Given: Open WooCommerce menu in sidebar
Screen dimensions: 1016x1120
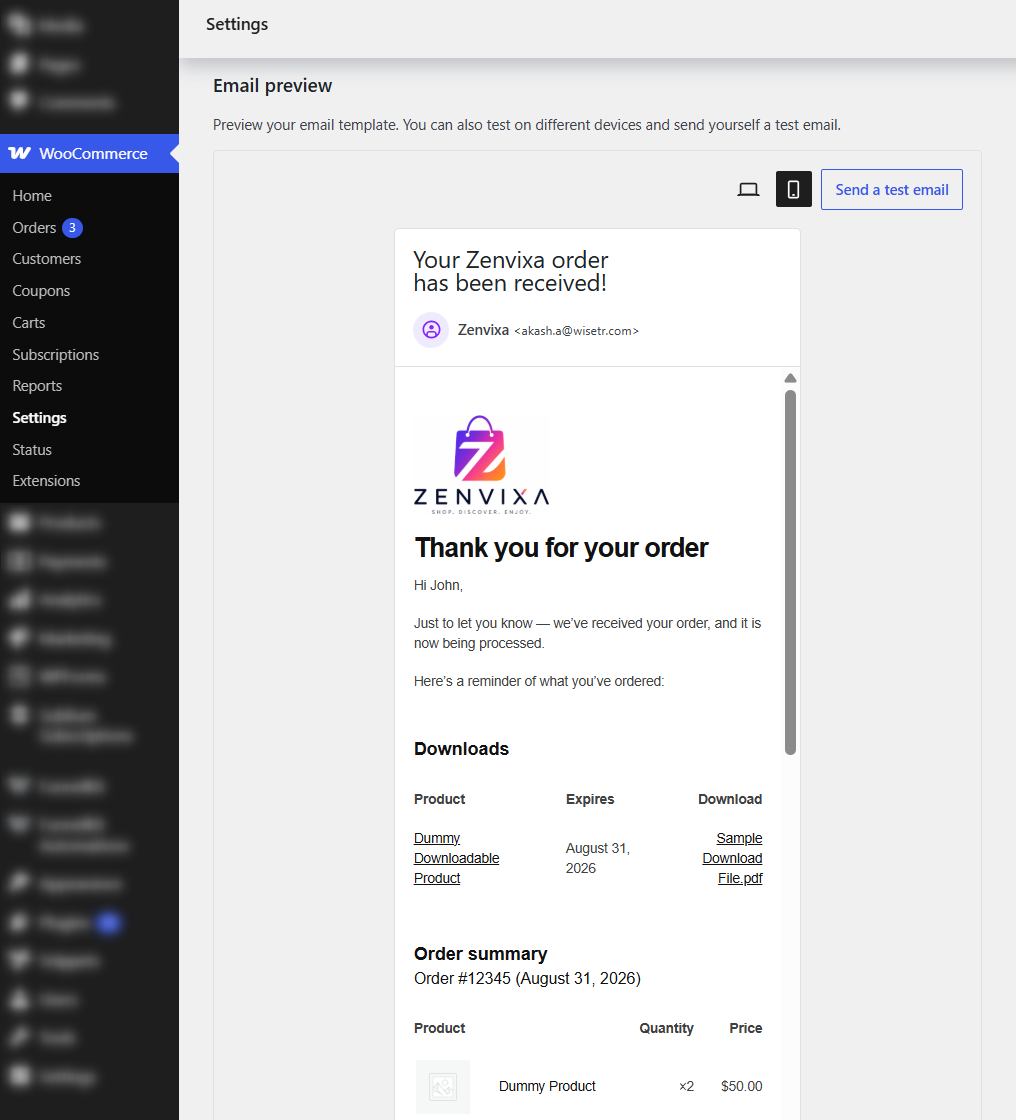Looking at the screenshot, I should [x=89, y=154].
